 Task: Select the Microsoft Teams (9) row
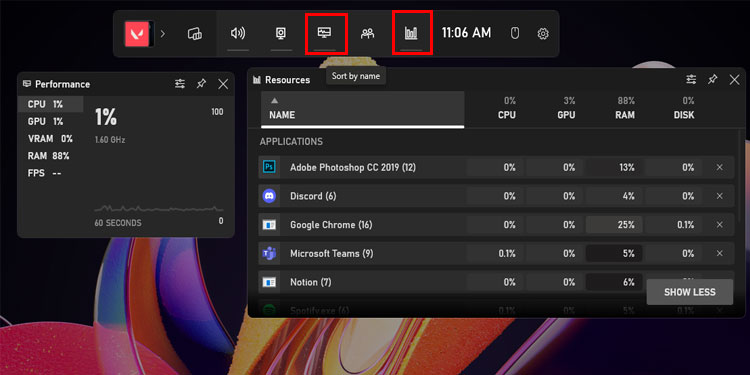(x=496, y=254)
